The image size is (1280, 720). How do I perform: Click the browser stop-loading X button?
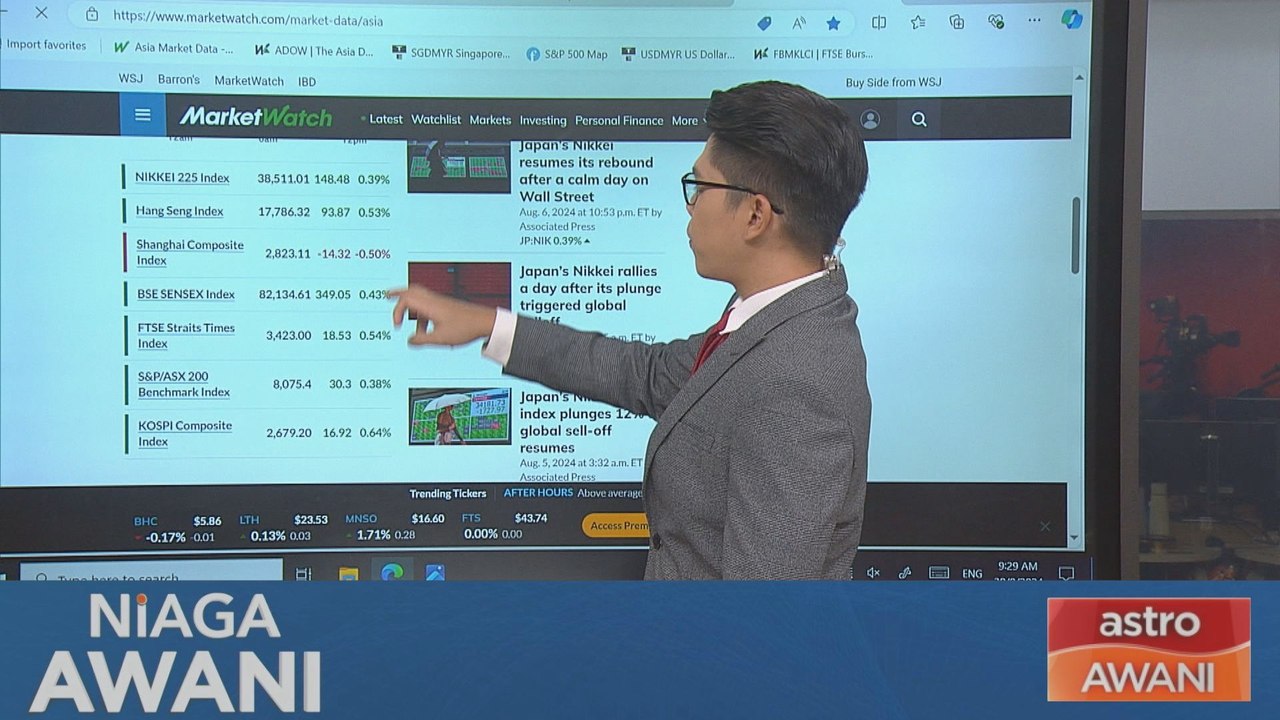[41, 14]
